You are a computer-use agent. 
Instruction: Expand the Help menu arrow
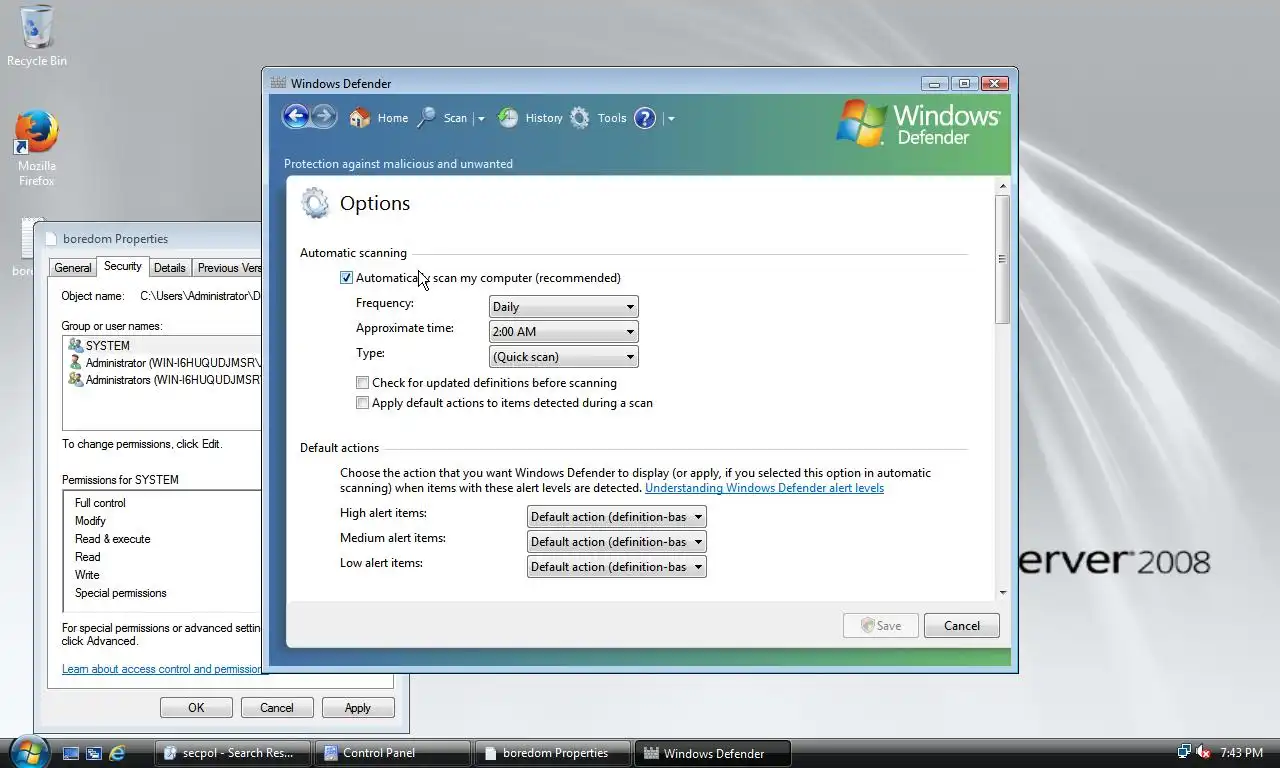point(670,119)
